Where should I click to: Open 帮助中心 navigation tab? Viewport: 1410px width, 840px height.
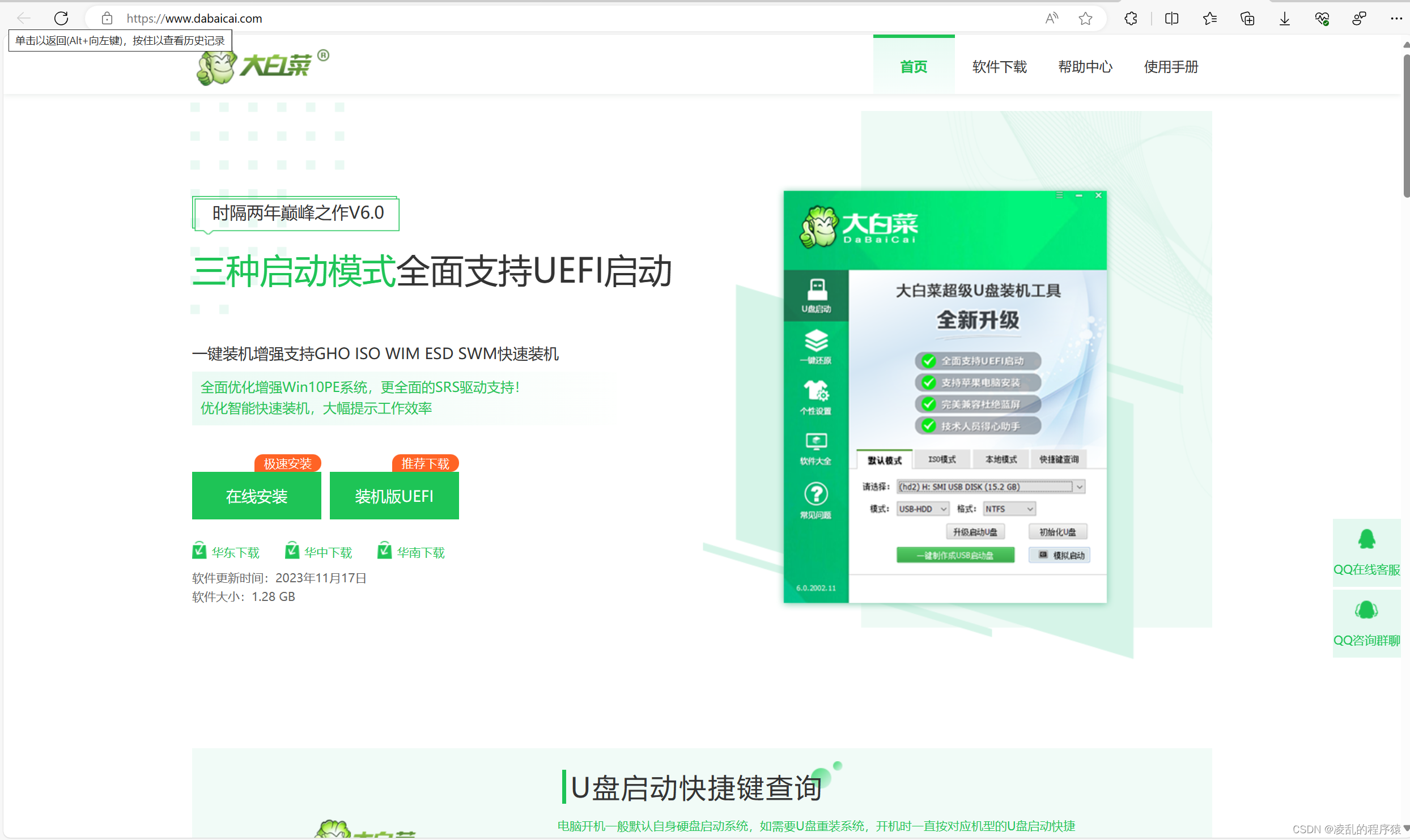click(1085, 67)
